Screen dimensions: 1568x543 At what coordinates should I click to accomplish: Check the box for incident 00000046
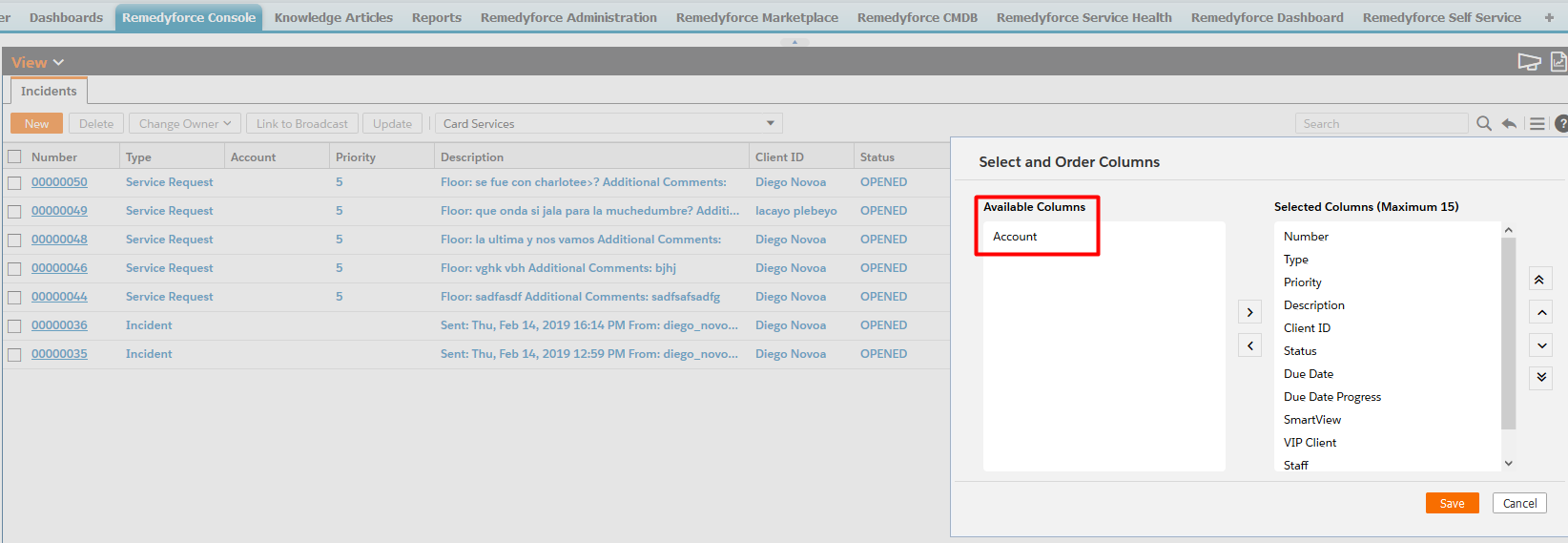14,268
